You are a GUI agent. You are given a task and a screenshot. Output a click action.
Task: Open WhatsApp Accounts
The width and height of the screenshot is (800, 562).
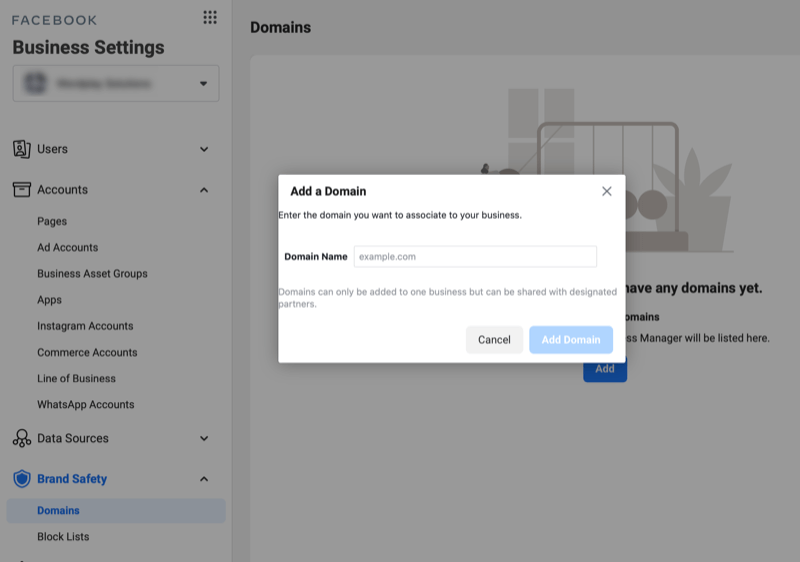point(86,404)
